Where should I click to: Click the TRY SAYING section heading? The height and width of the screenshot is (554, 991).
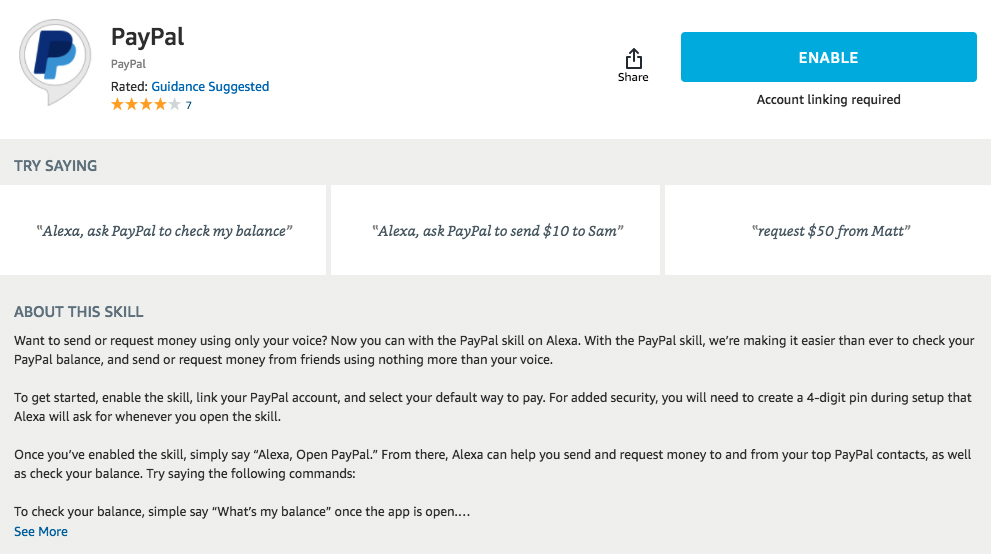[x=56, y=166]
